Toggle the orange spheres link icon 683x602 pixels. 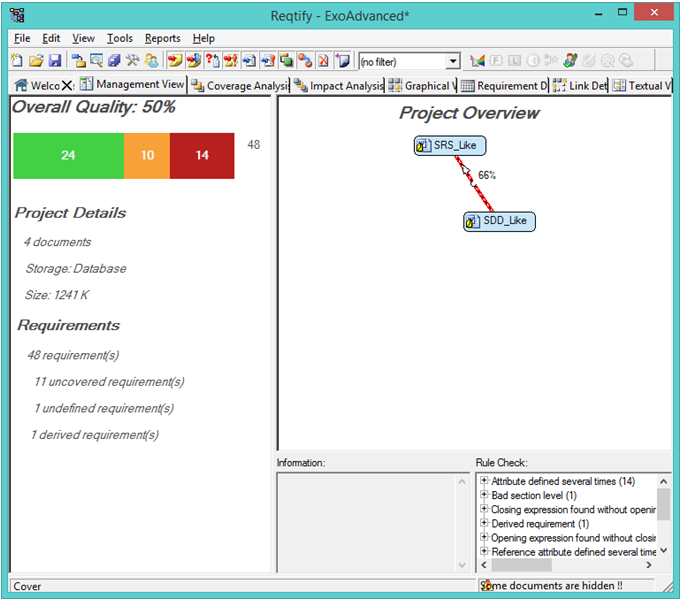[x=305, y=60]
